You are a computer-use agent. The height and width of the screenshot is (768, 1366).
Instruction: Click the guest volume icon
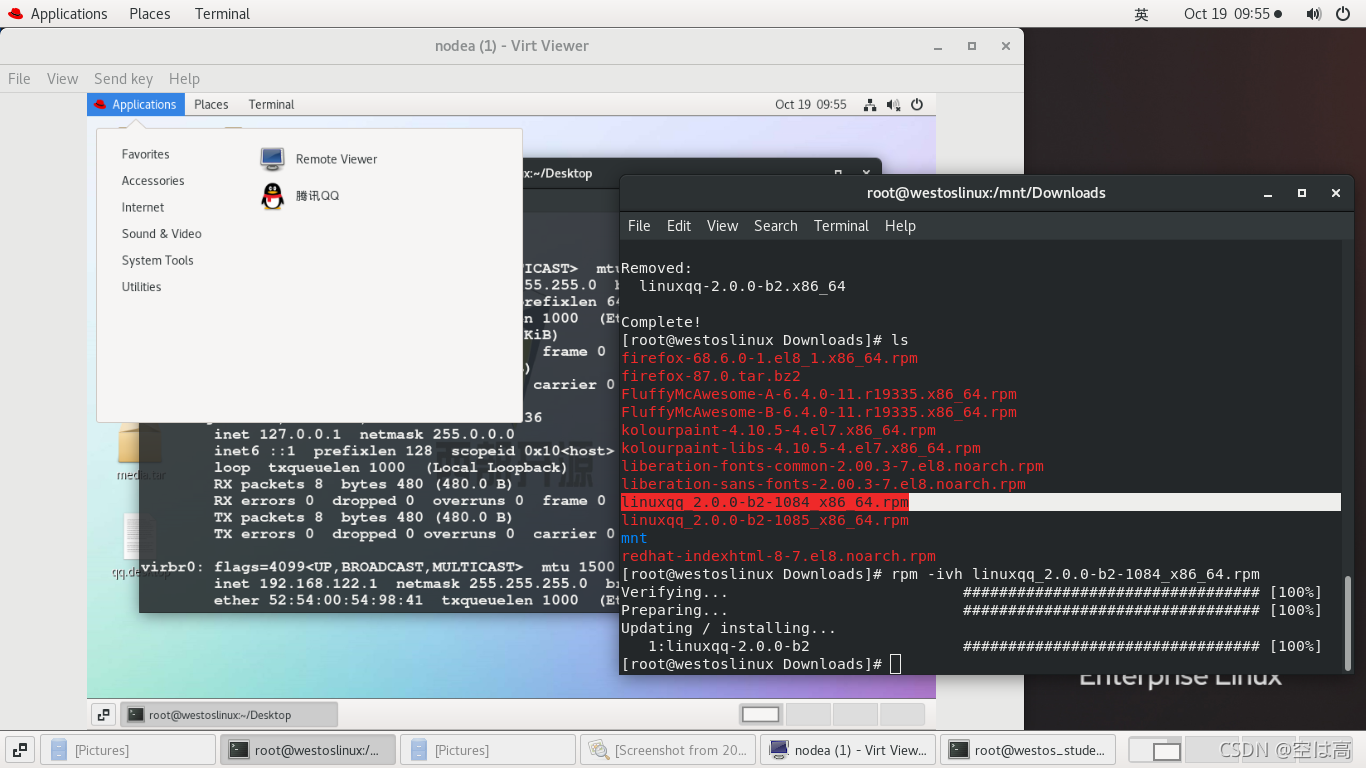coord(893,104)
